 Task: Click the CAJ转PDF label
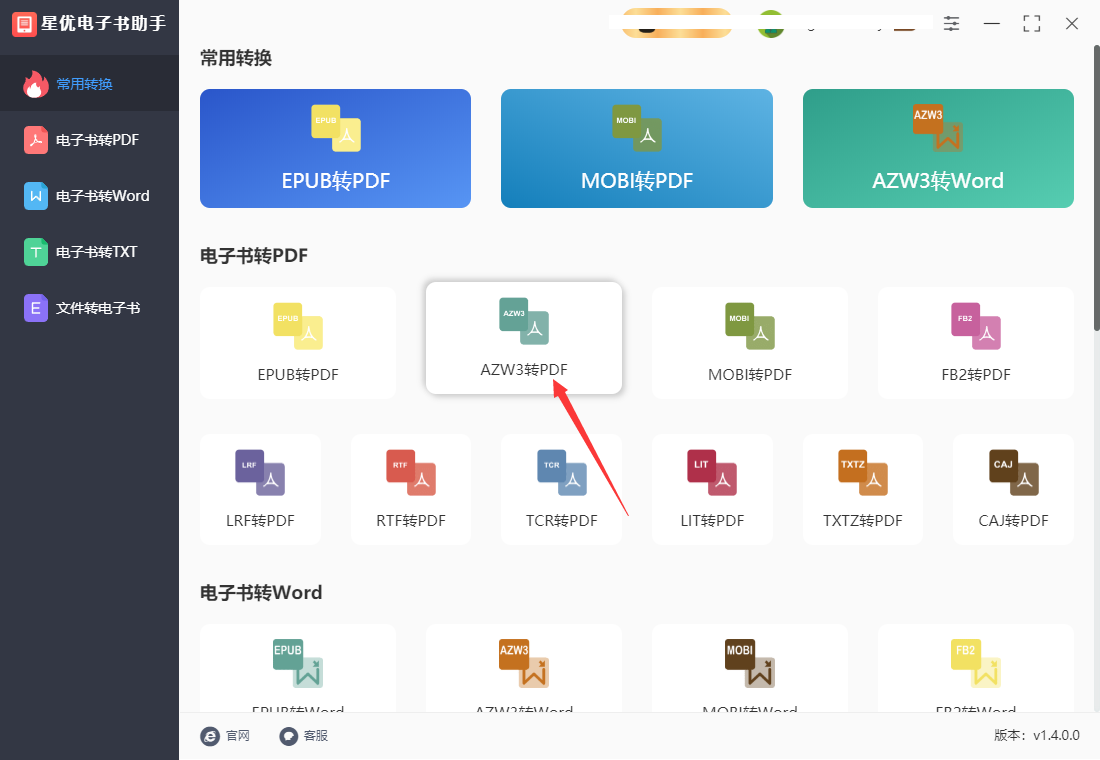[1014, 521]
